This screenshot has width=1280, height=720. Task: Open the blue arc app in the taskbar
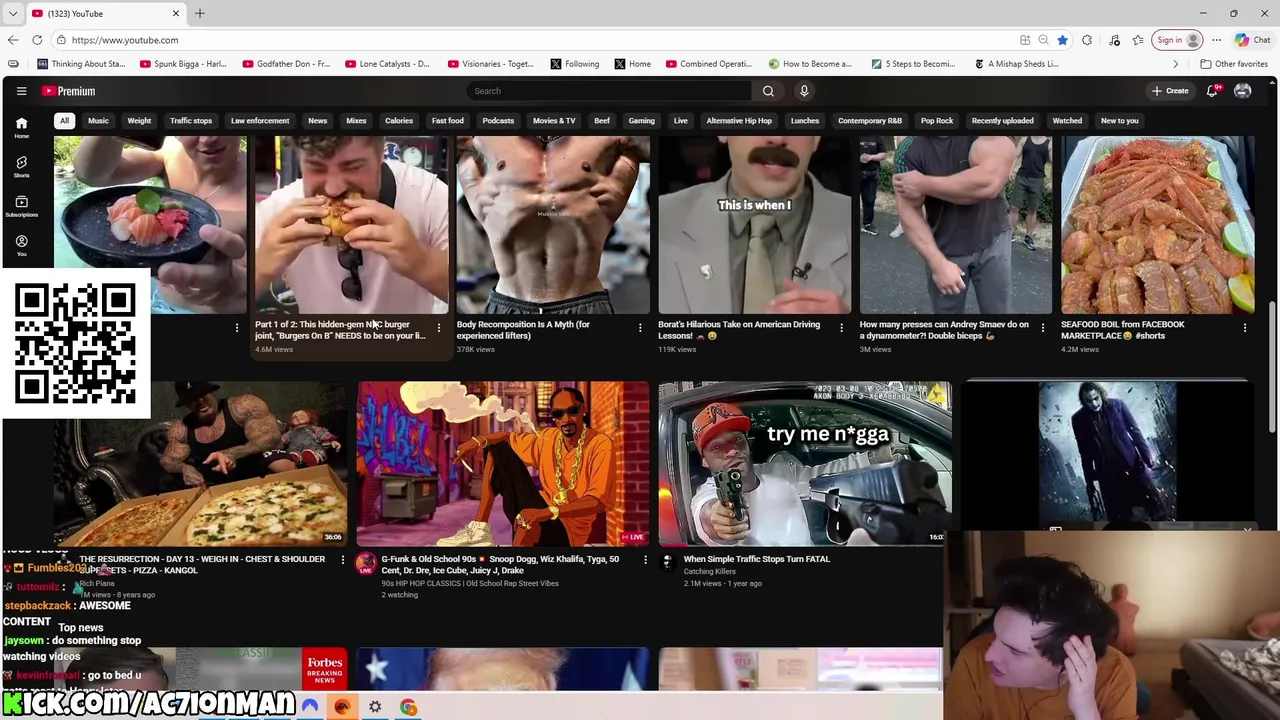click(310, 707)
